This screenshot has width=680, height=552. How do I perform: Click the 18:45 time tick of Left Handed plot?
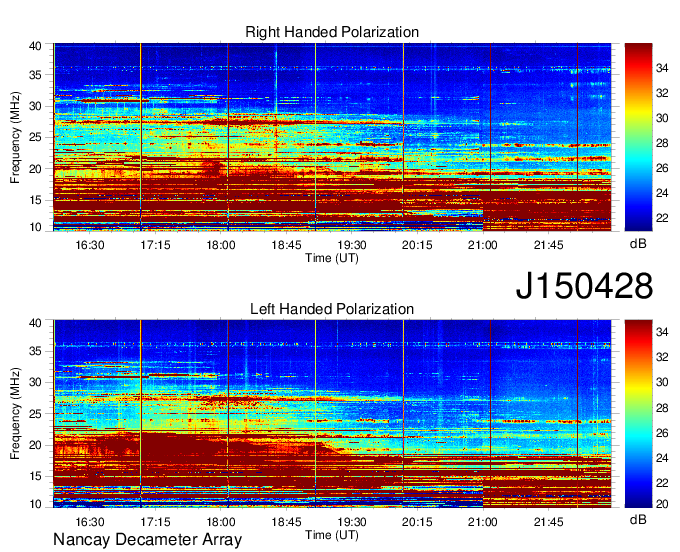tap(286, 522)
